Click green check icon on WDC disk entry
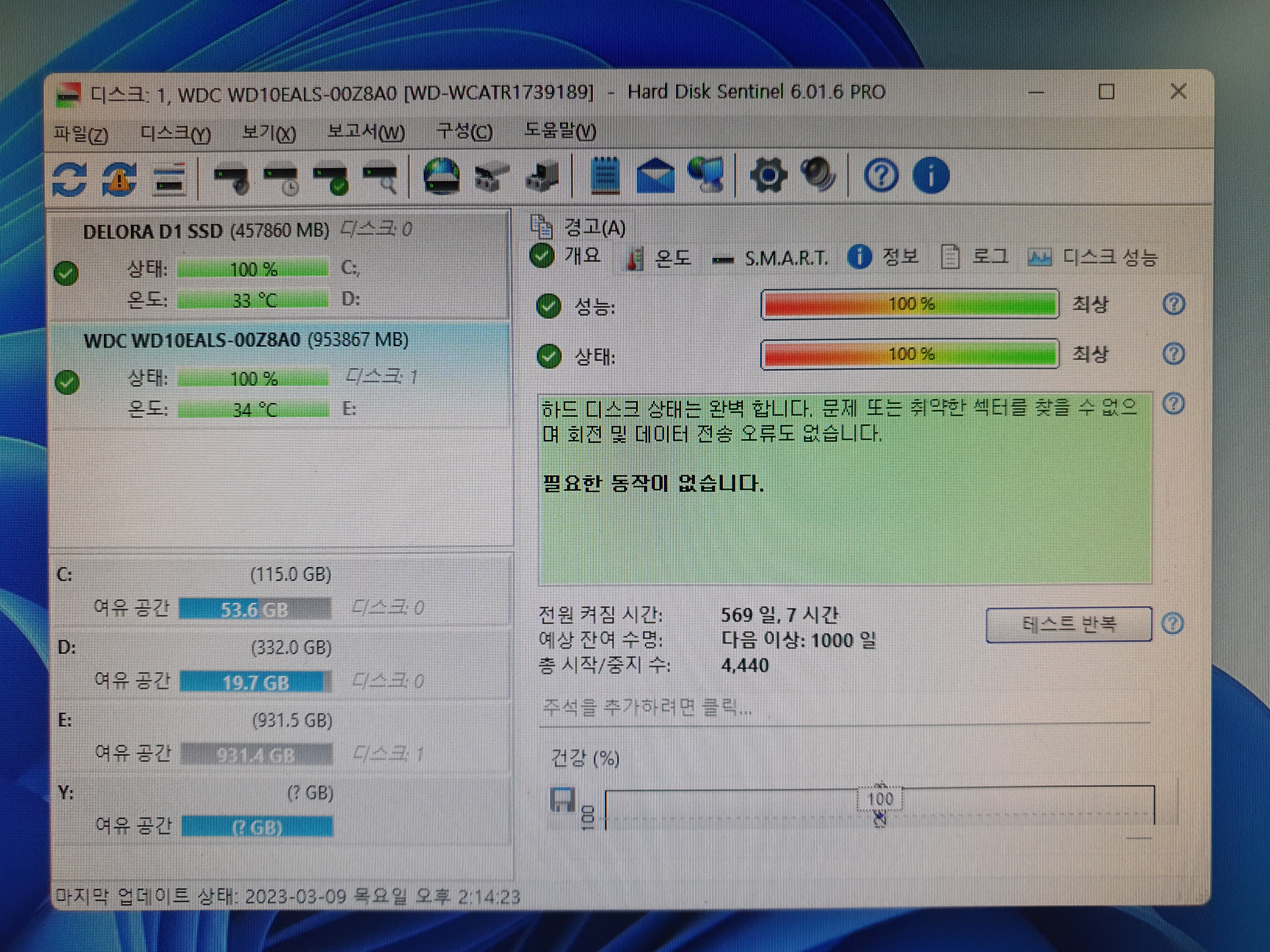1270x952 pixels. coord(66,383)
